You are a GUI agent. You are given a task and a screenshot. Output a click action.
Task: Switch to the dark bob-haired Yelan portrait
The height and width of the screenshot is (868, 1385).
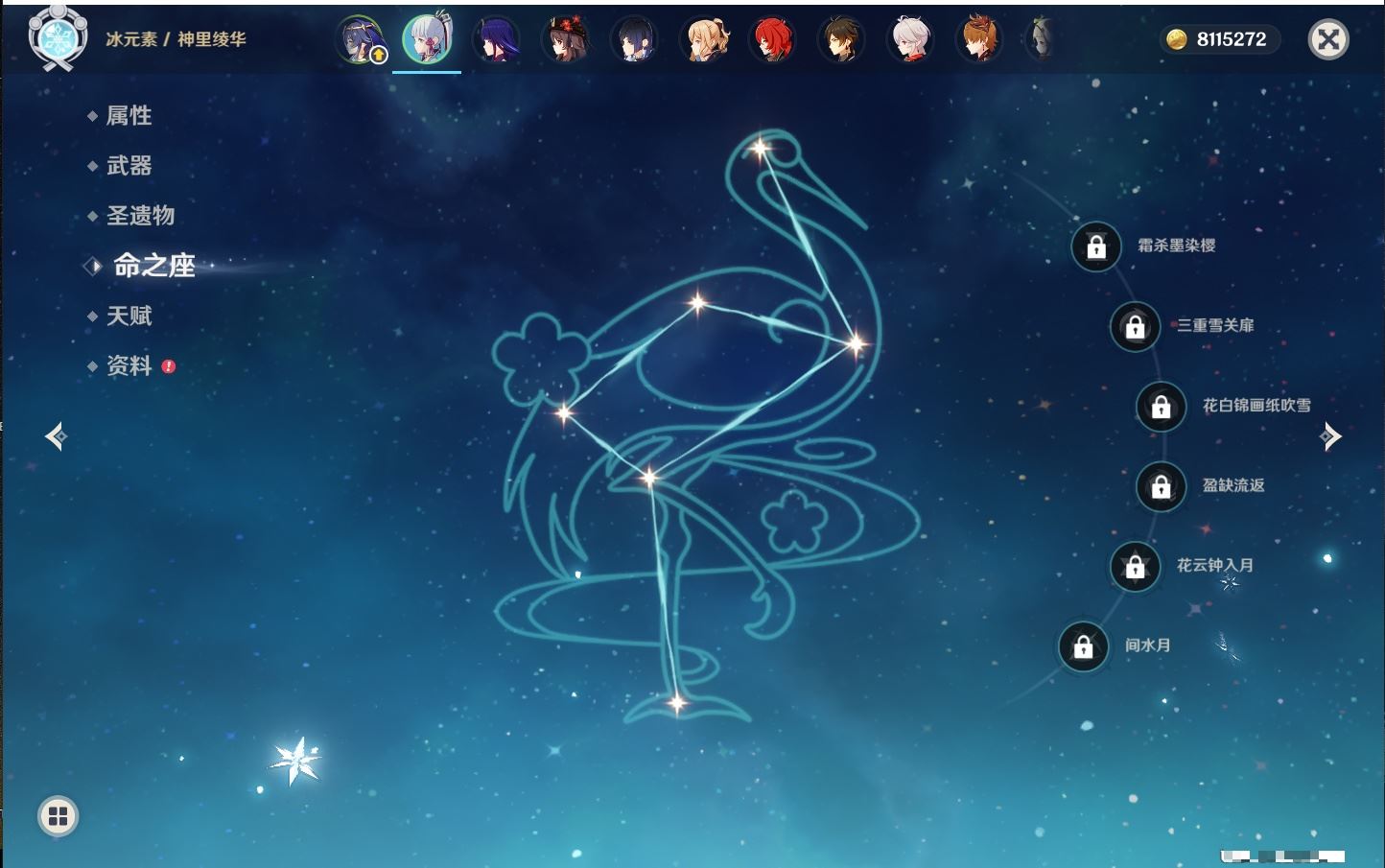[x=635, y=40]
